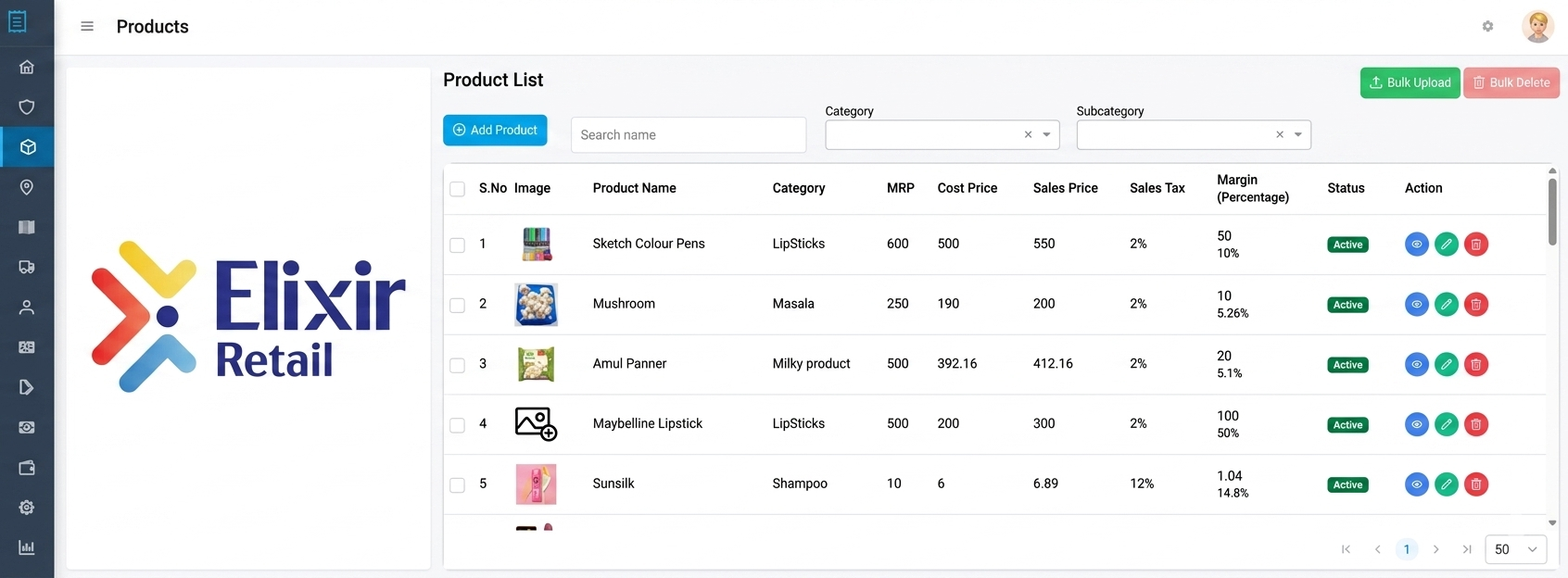The image size is (1568, 578).
Task: Click the shield icon in sidebar
Action: click(x=27, y=107)
